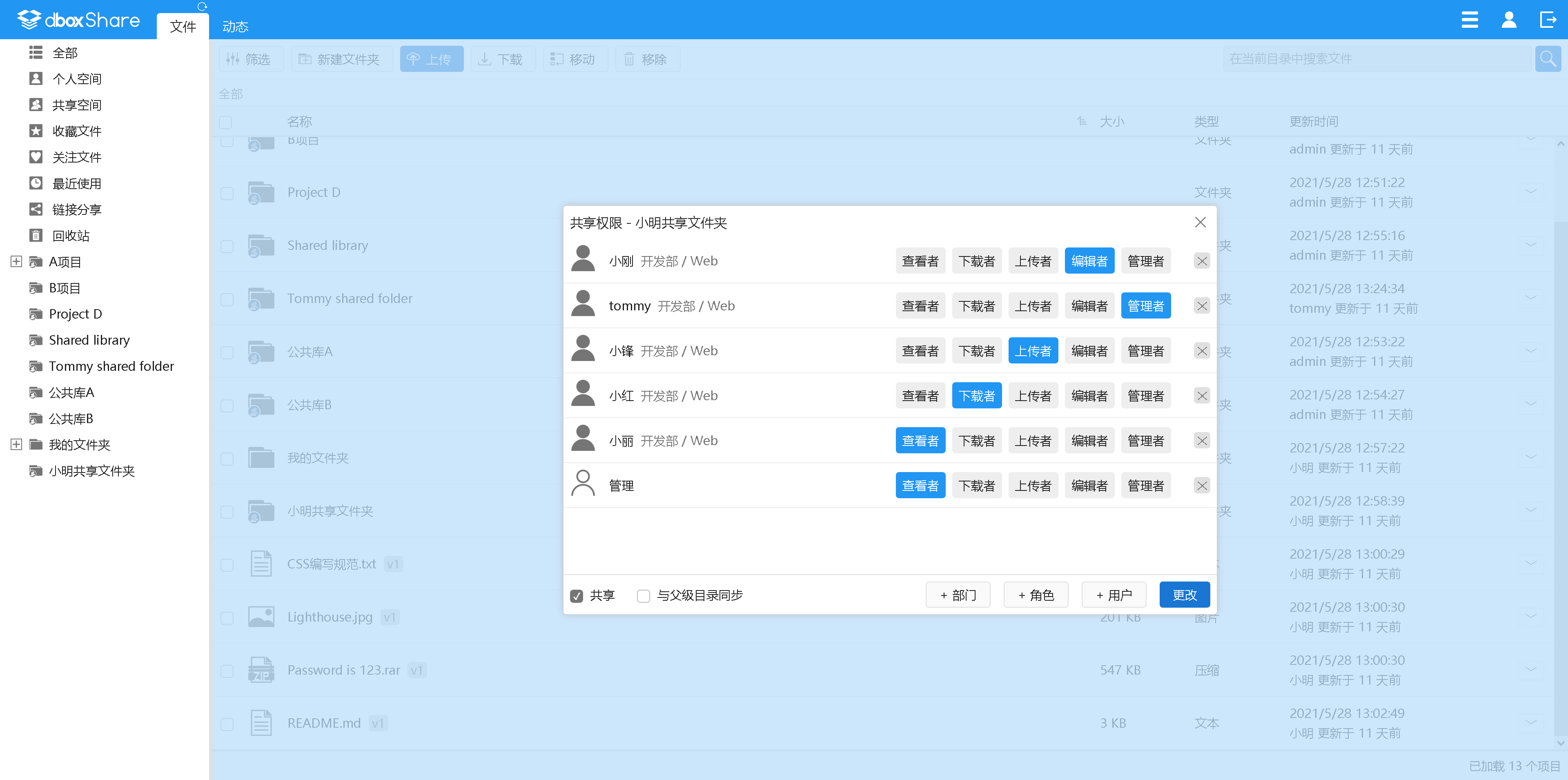Click the dbox Share logo

click(x=78, y=20)
